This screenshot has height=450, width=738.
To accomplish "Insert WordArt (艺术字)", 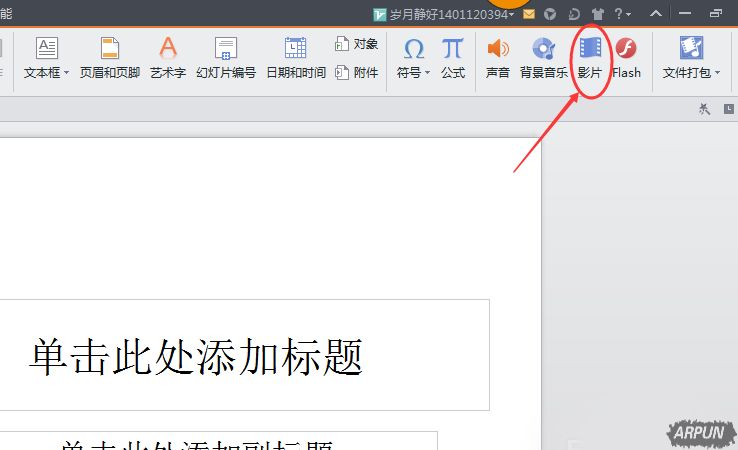I will click(168, 57).
